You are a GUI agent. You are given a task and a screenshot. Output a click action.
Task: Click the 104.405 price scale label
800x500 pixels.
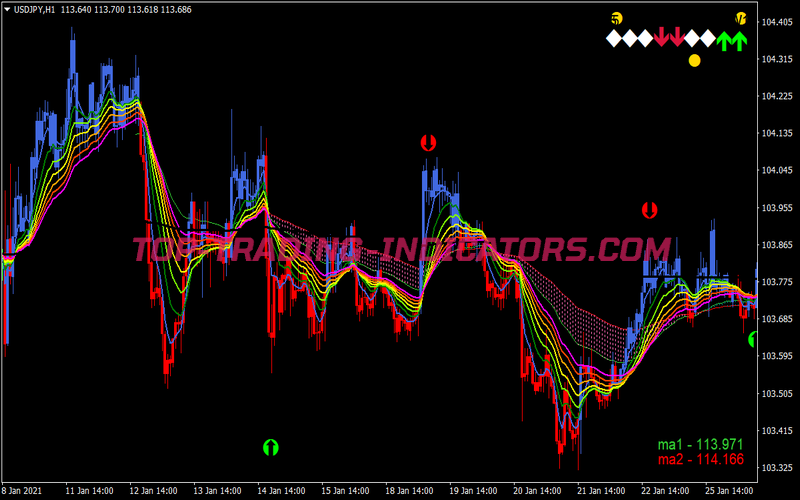[x=777, y=22]
